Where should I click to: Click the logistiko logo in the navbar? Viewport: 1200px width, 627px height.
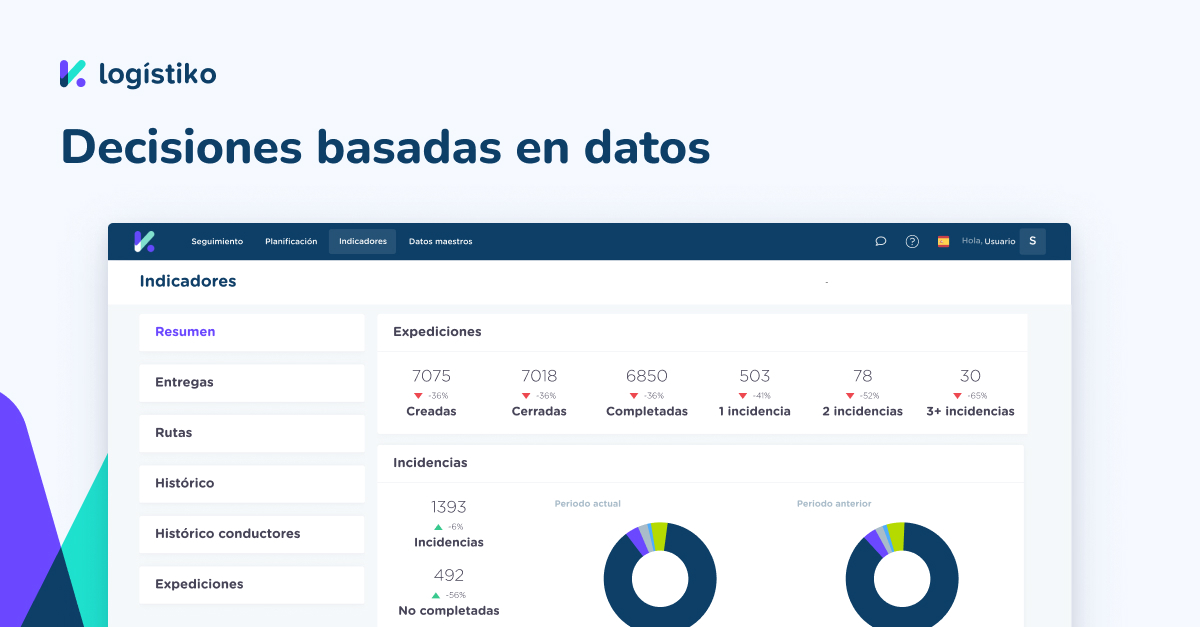pos(143,241)
